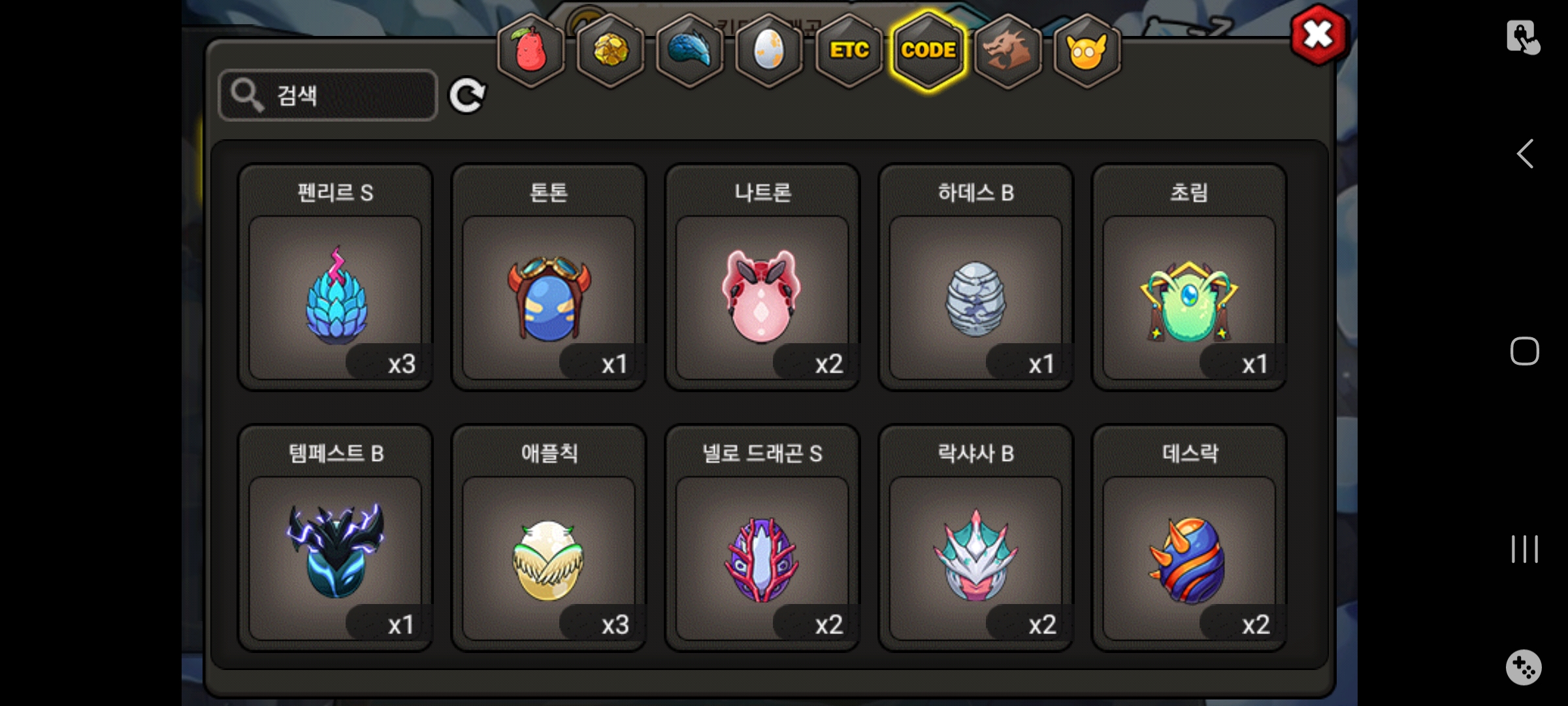This screenshot has width=1568, height=706.
Task: Select the red fruit category tab
Action: pyautogui.click(x=531, y=50)
